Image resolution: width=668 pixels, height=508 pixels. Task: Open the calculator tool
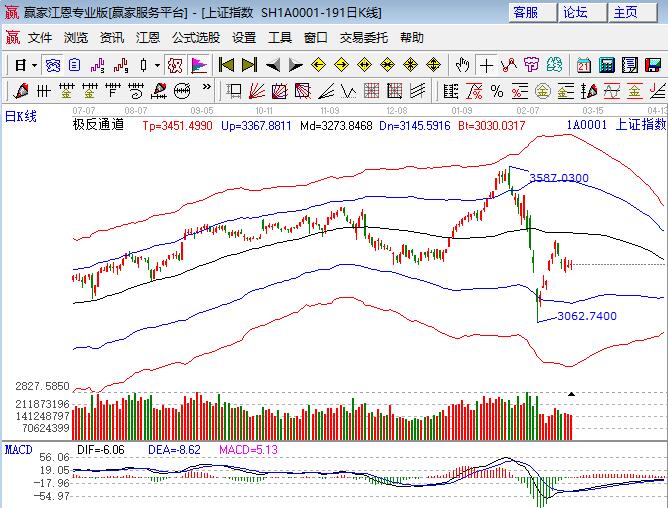click(607, 65)
